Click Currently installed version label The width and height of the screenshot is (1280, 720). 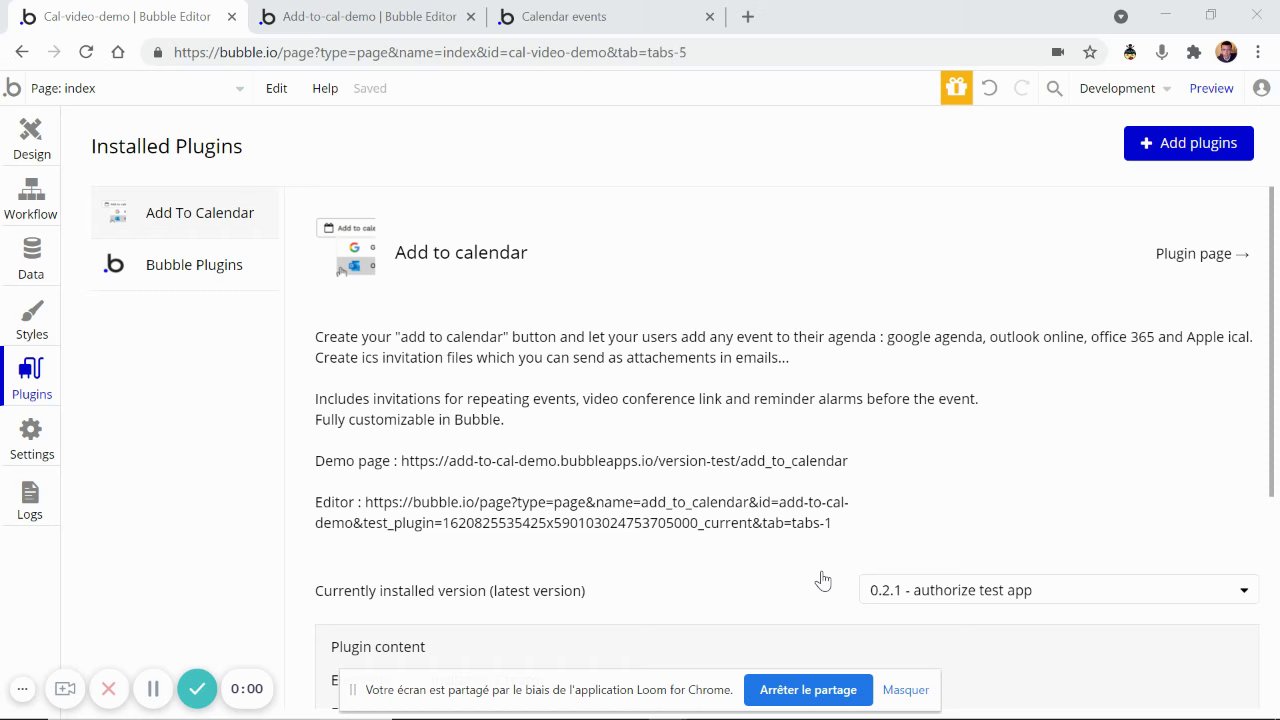(450, 591)
